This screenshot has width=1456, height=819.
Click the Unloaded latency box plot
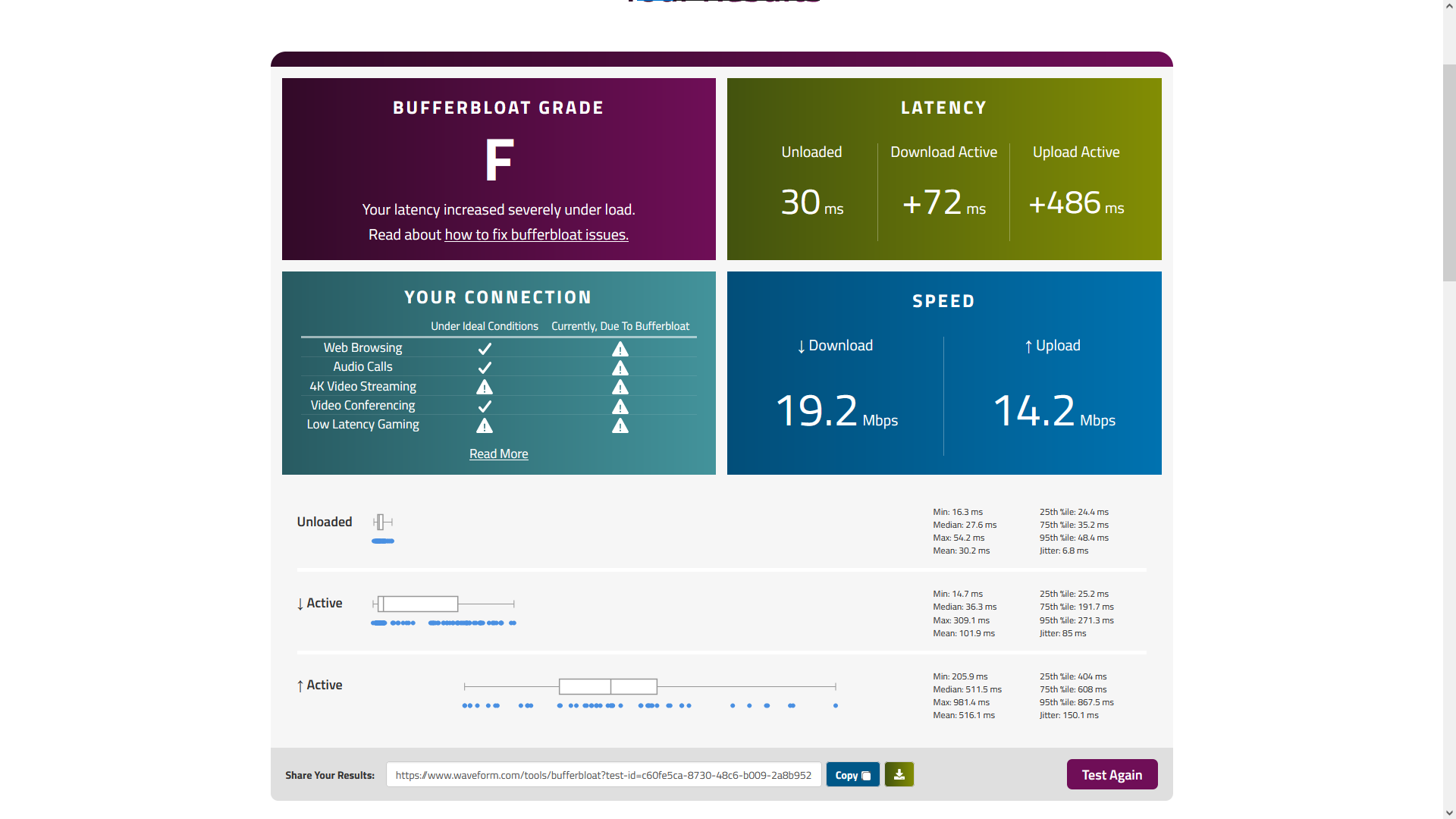pos(383,522)
